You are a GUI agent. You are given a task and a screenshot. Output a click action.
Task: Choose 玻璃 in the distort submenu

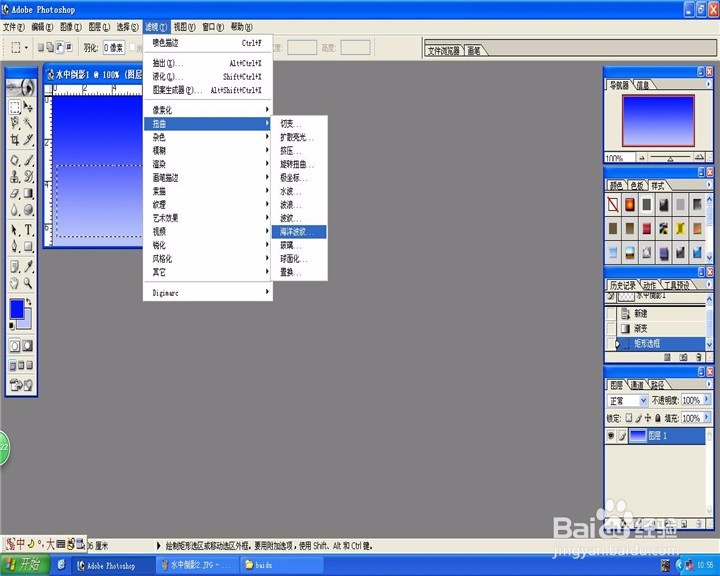click(299, 245)
